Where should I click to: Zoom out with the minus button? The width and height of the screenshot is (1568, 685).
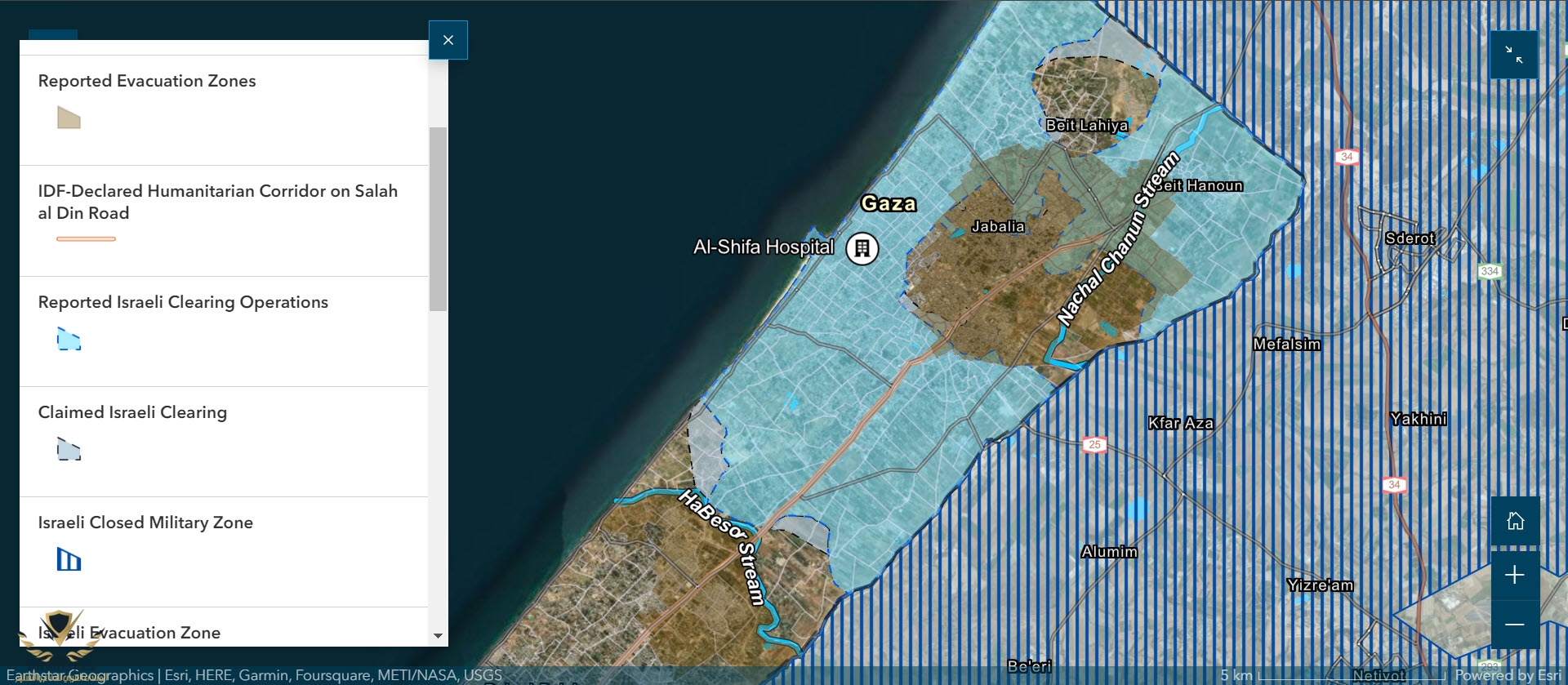[1515, 625]
